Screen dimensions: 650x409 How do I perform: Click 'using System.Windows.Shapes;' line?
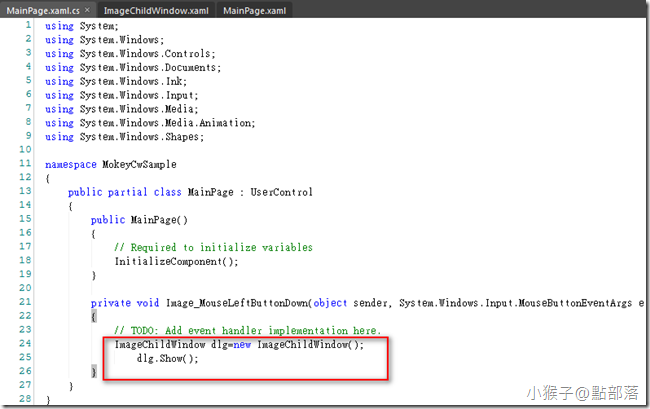tap(124, 137)
